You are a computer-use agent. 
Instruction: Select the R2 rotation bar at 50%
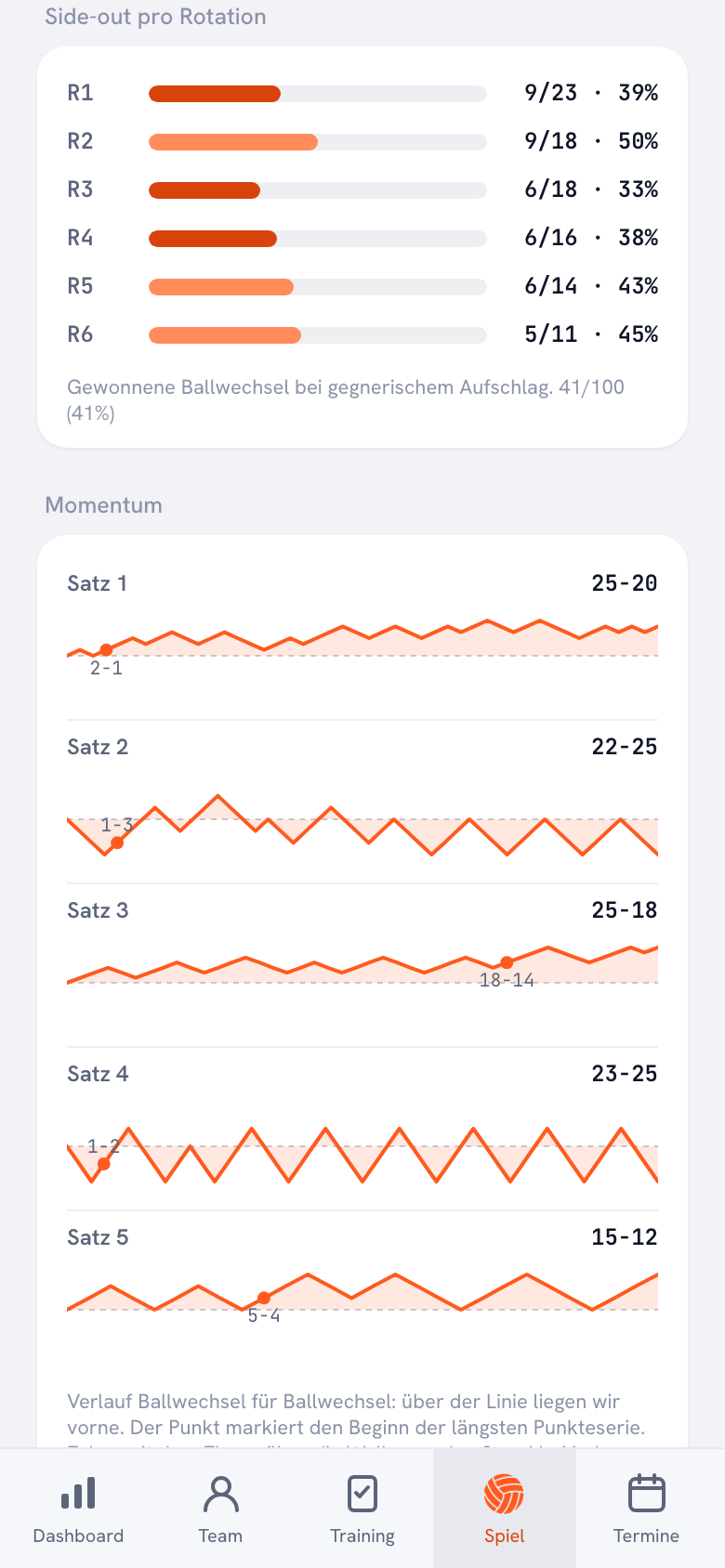(x=318, y=142)
